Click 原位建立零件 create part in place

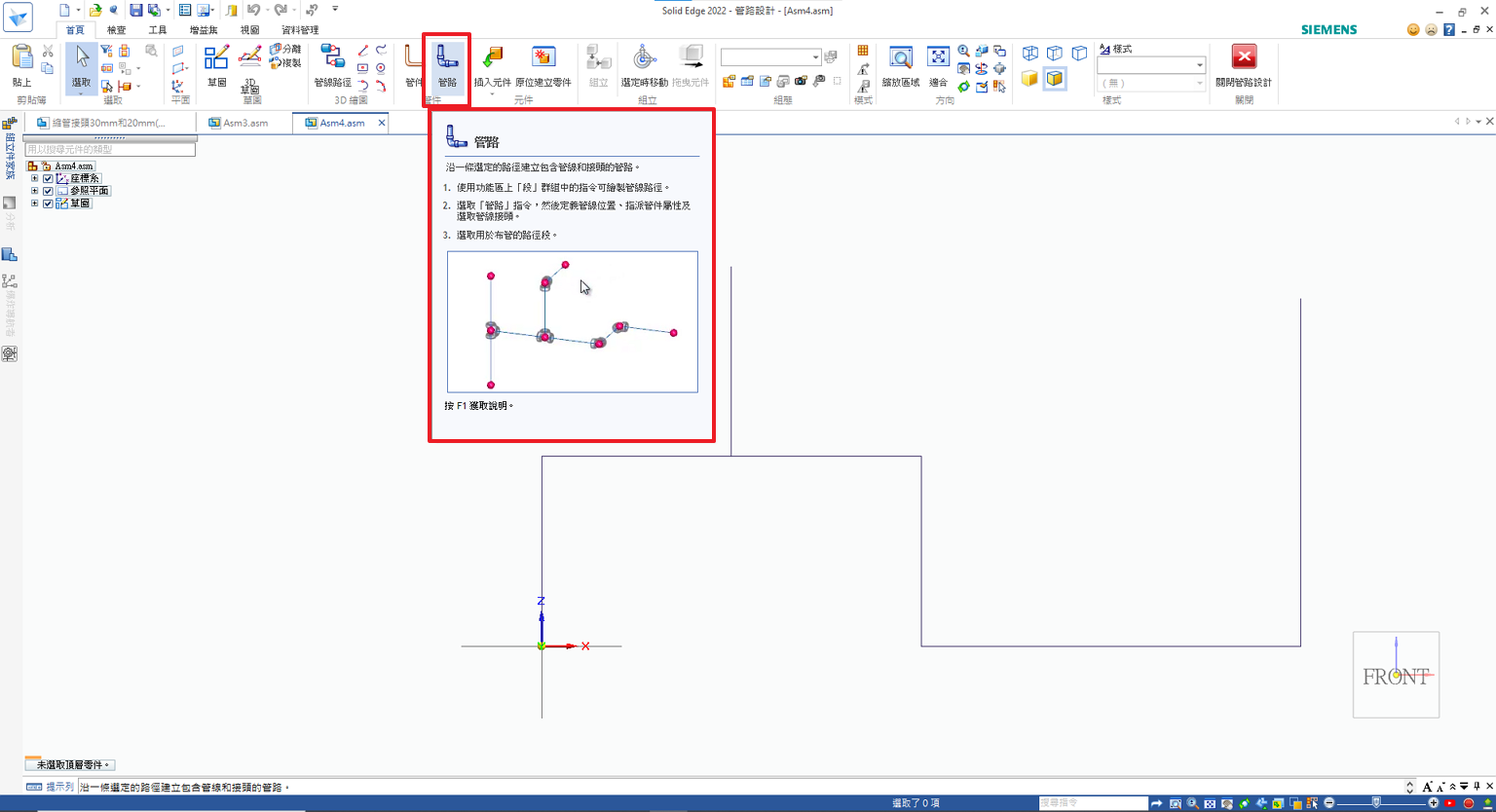click(x=542, y=65)
